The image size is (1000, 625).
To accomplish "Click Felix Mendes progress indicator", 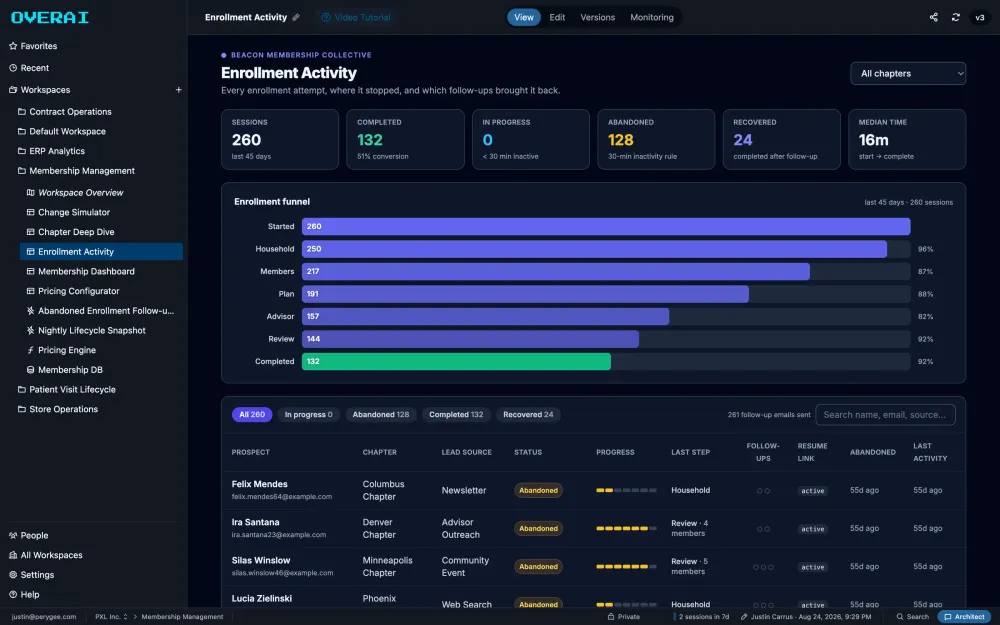I will 626,490.
